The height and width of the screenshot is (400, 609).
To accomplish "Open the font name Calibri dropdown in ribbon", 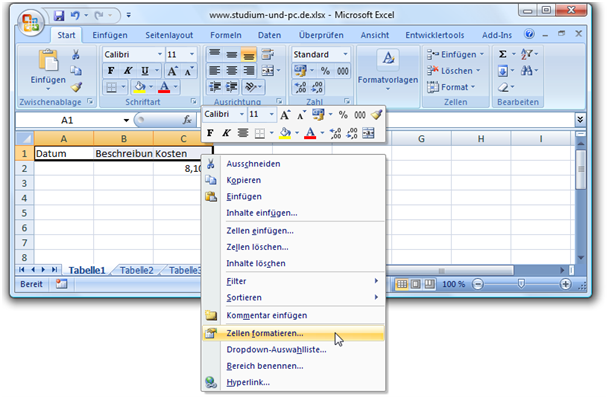I will pos(160,54).
